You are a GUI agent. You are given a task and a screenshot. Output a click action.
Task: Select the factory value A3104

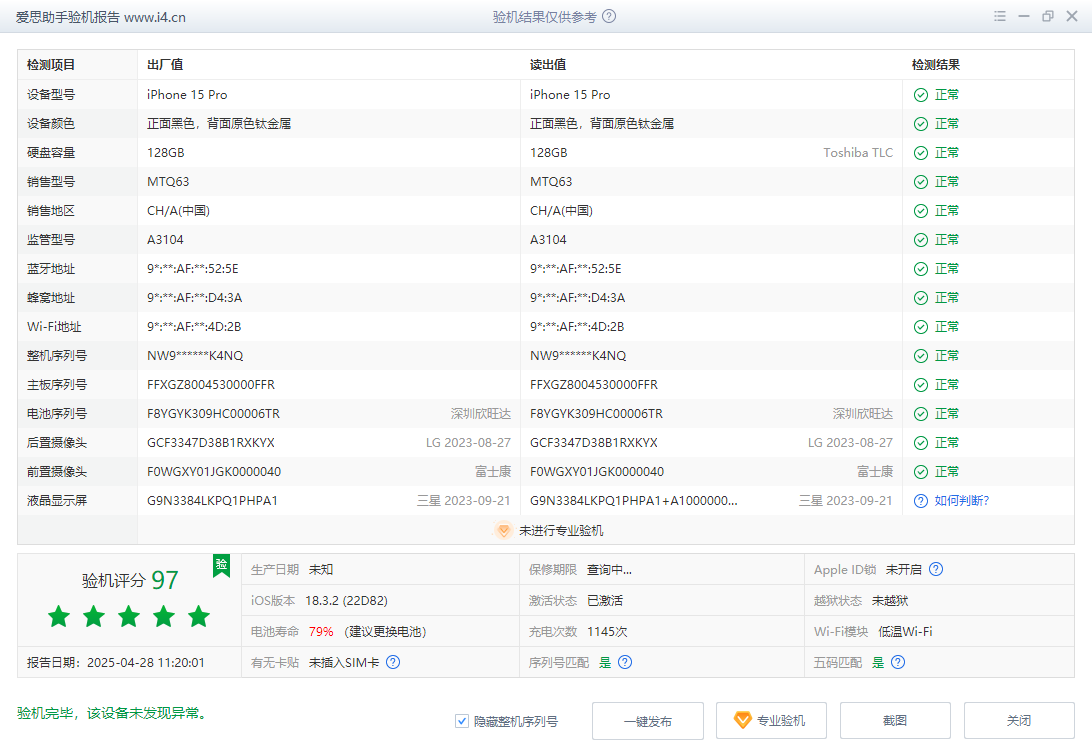tap(165, 240)
